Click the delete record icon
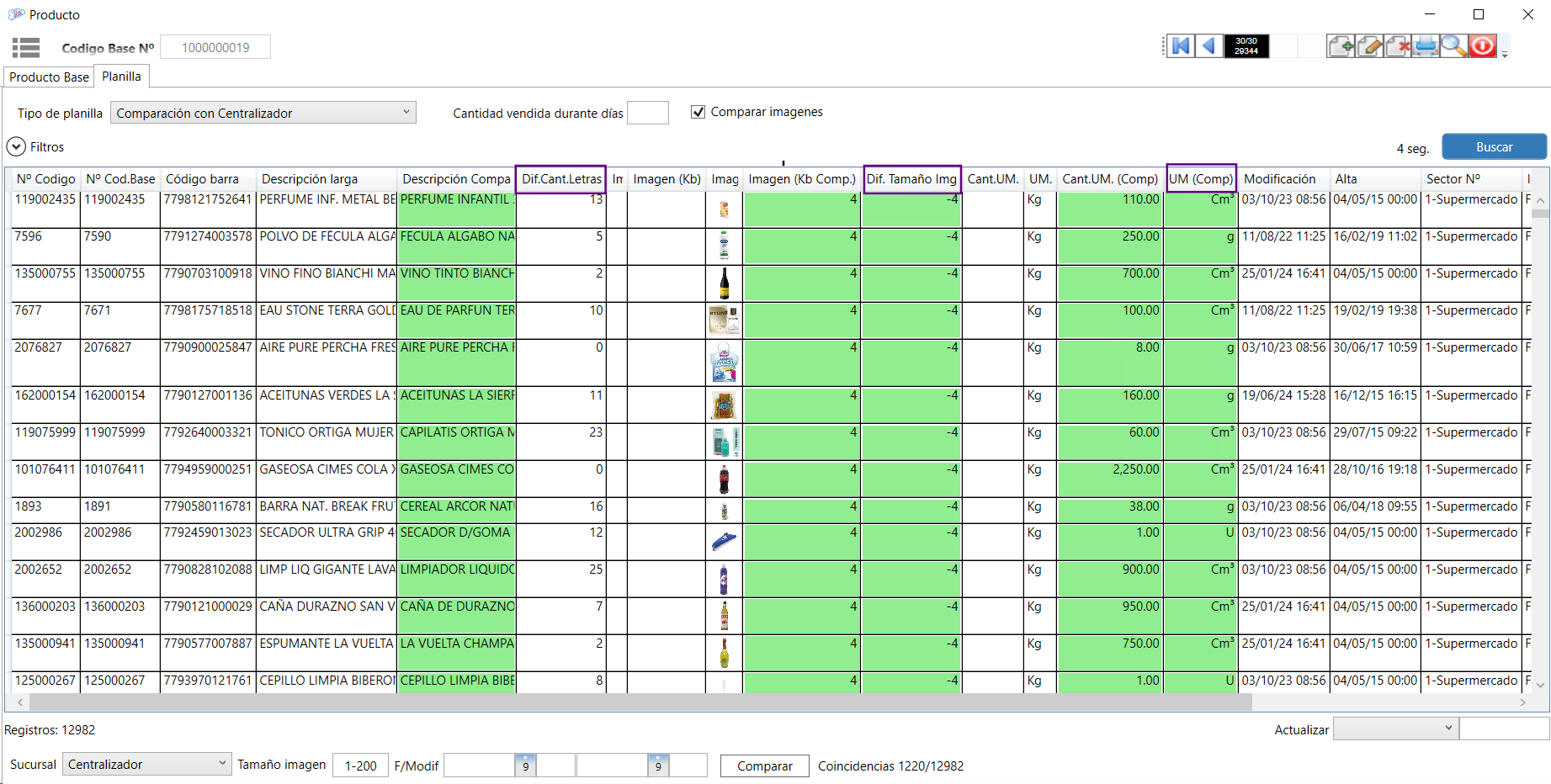 click(1398, 46)
